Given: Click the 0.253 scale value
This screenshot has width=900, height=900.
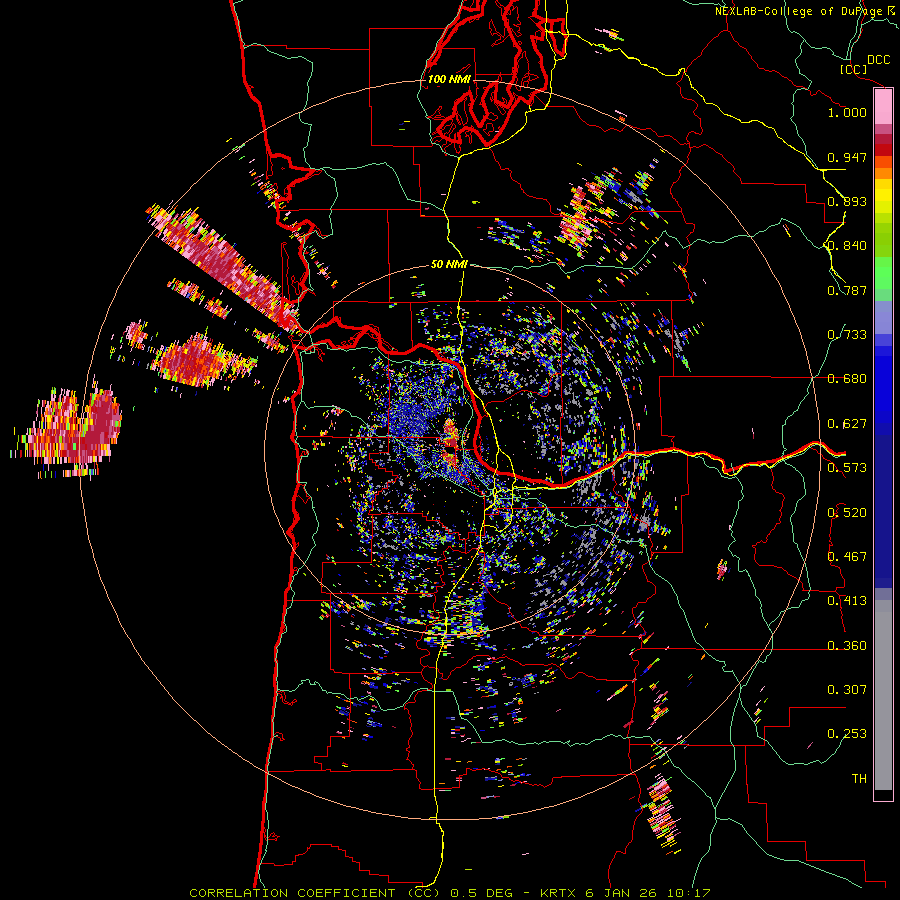Looking at the screenshot, I should (x=847, y=734).
